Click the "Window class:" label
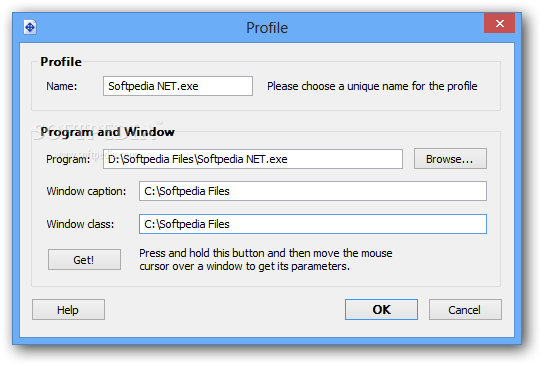 pos(80,224)
